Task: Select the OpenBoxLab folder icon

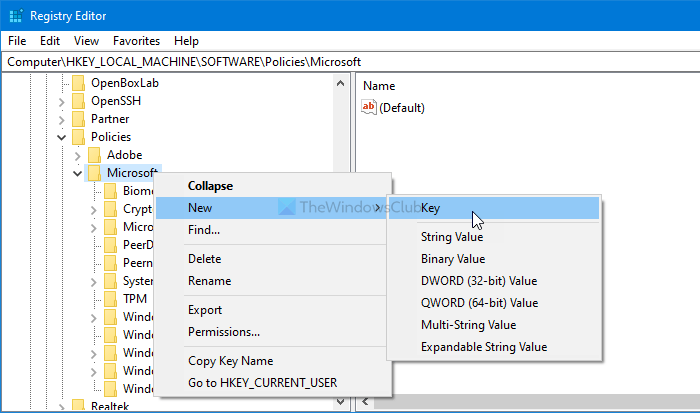Action: pyautogui.click(x=78, y=83)
